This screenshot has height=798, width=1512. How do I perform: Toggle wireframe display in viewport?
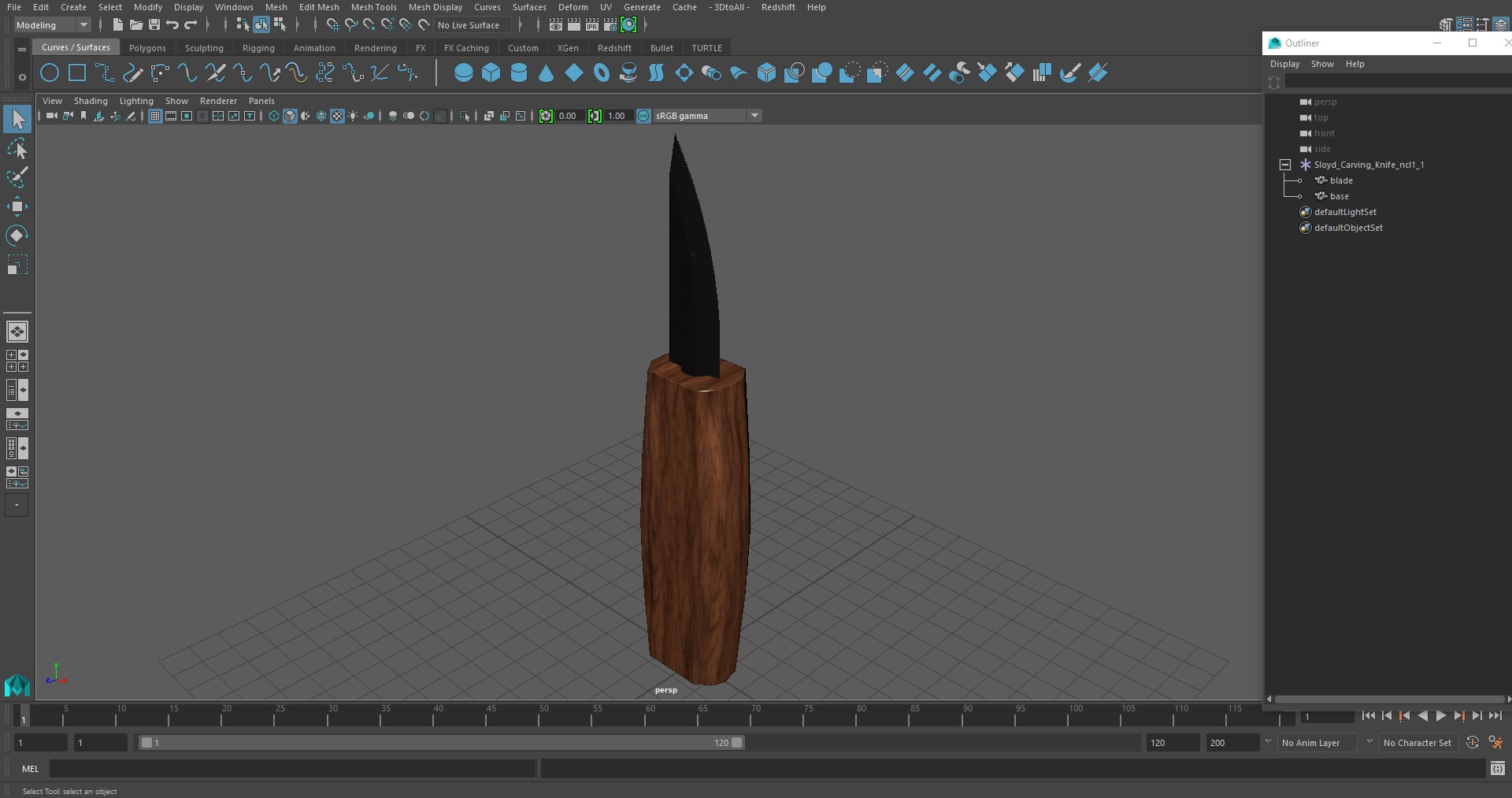point(274,116)
